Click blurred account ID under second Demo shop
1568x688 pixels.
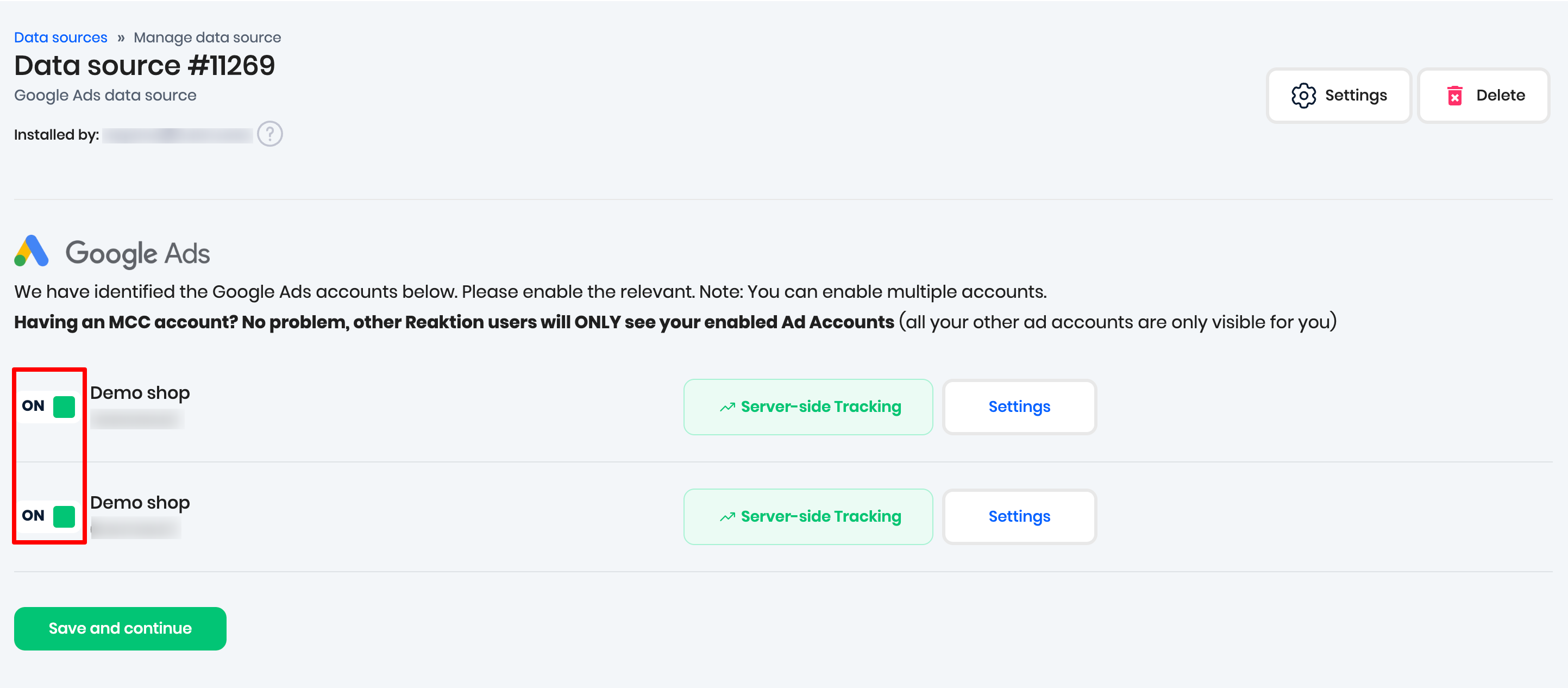tap(136, 528)
